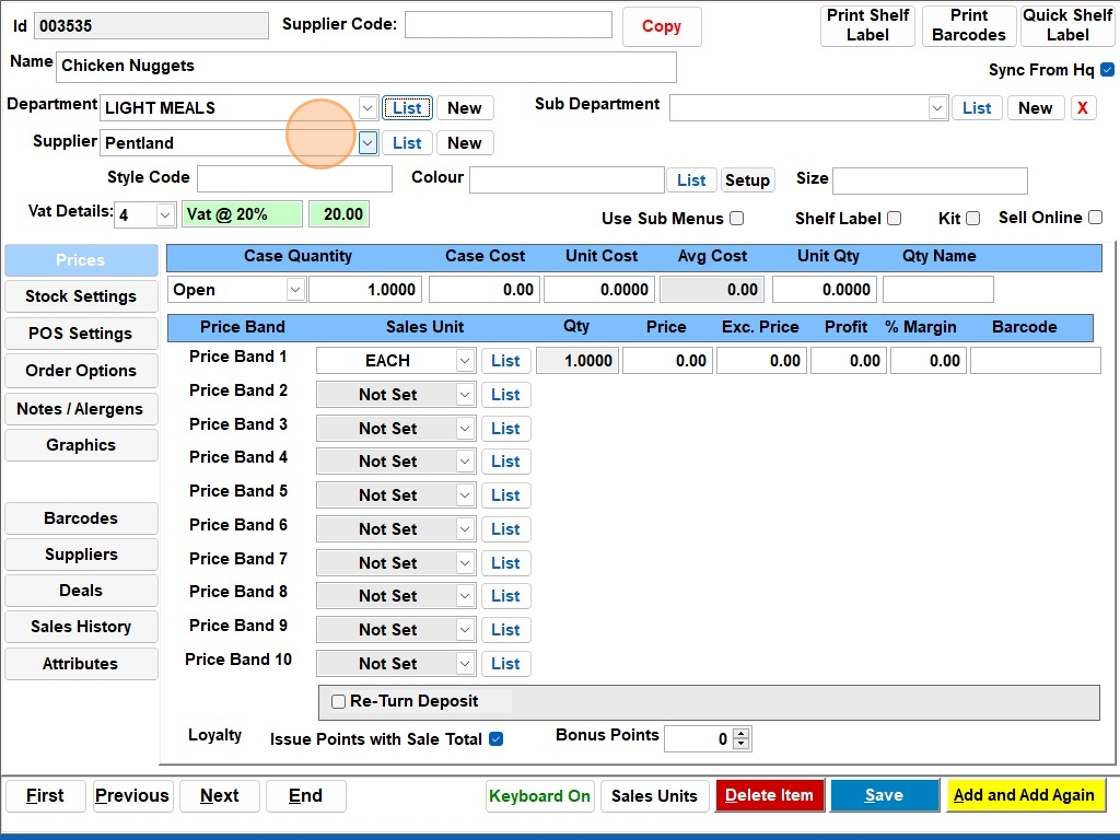The image size is (1120, 840).
Task: Open the Order Options tab
Action: (81, 371)
